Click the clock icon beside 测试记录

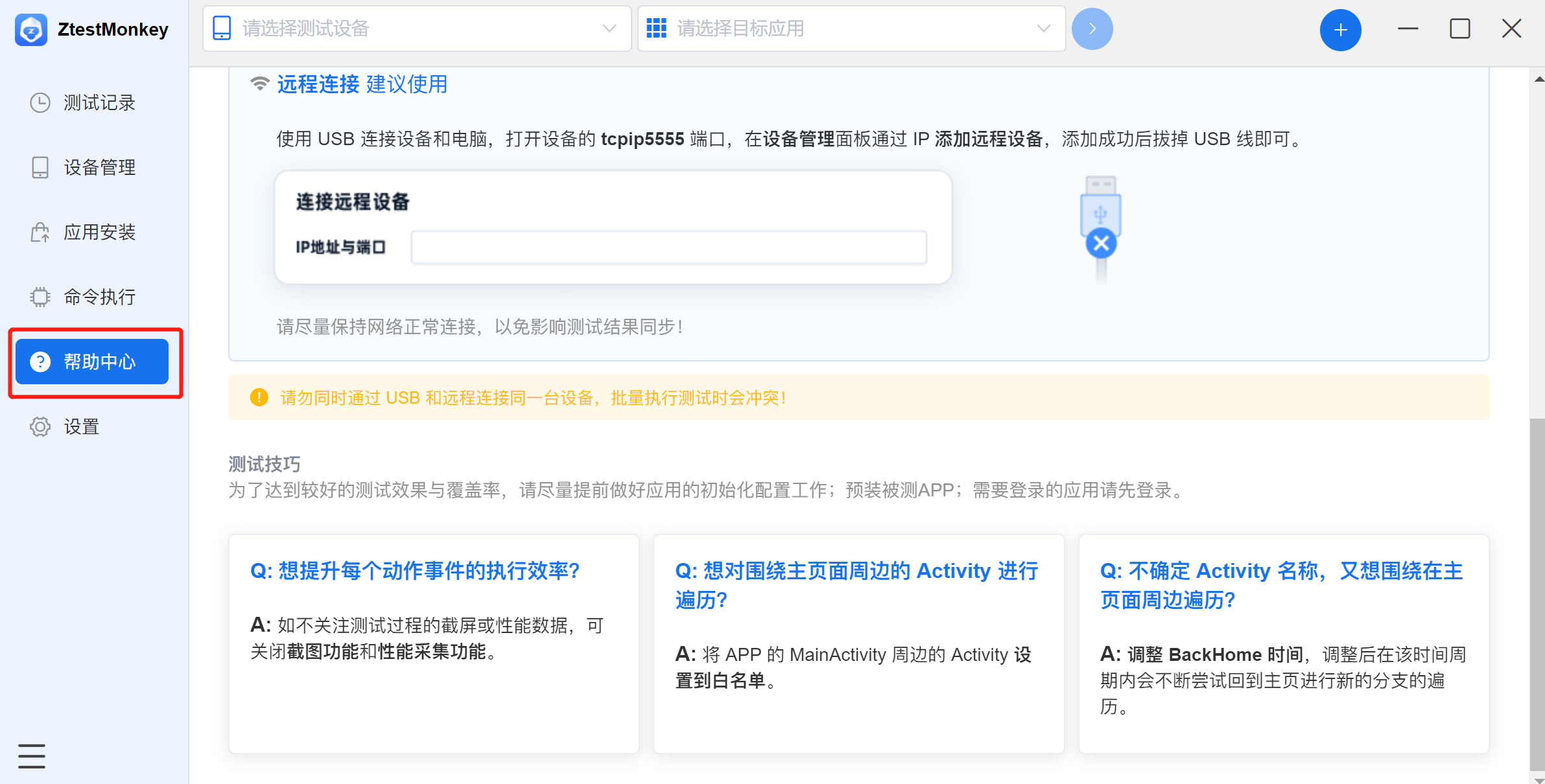[x=40, y=102]
